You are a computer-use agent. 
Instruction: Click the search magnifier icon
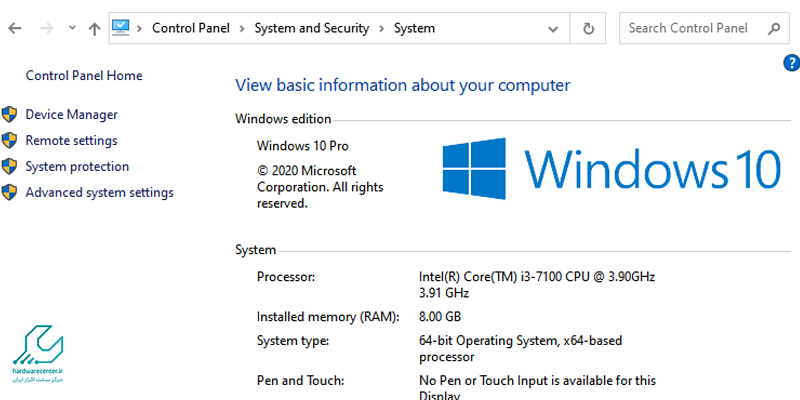coord(773,29)
